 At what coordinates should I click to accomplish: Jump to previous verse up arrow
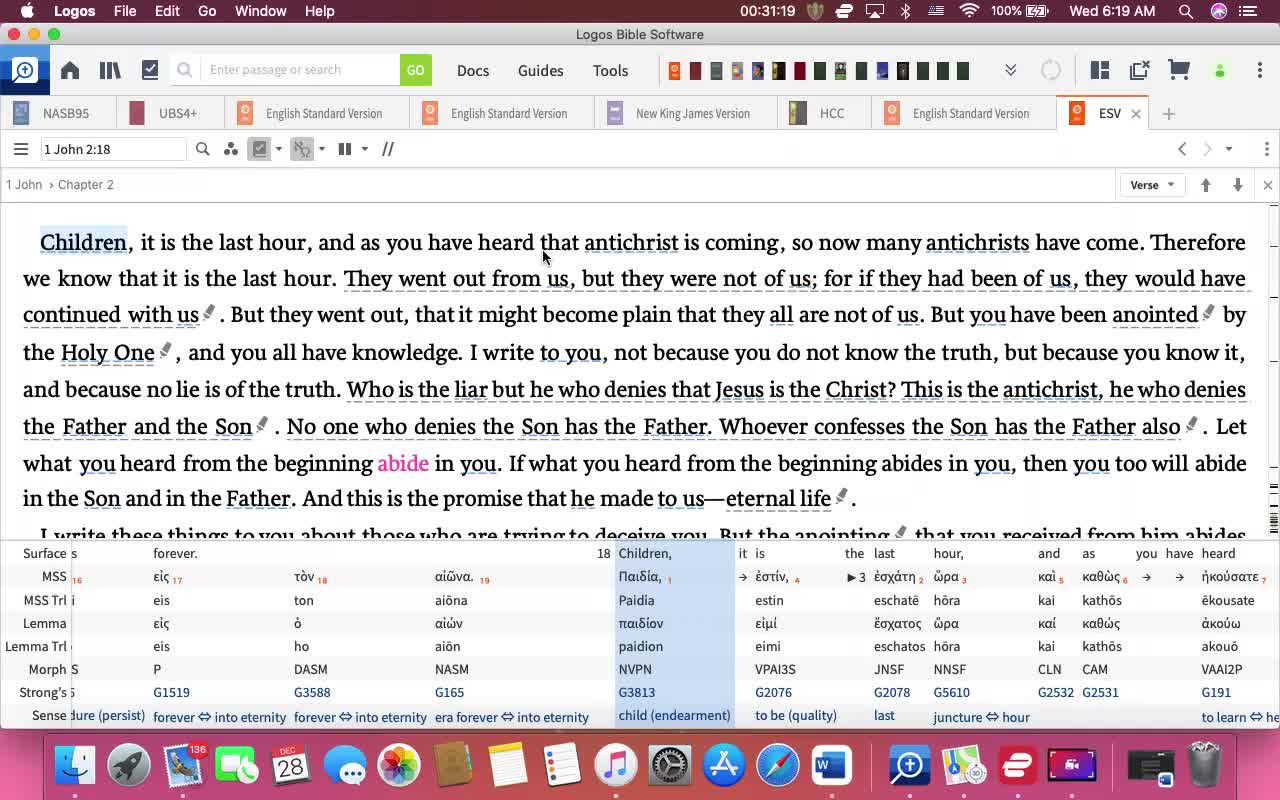click(1206, 185)
